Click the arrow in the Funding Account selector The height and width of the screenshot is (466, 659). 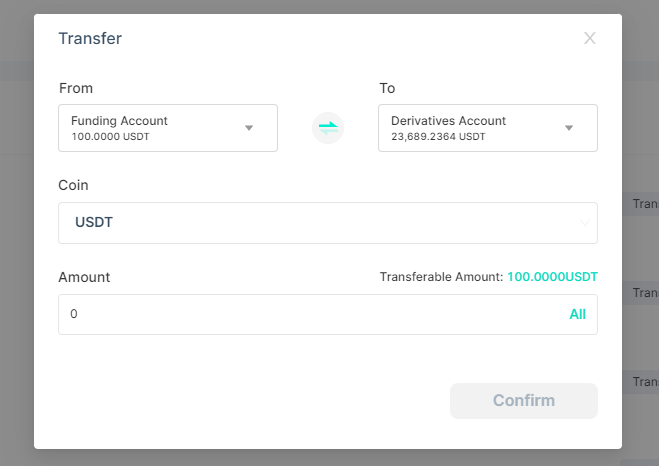tap(249, 128)
